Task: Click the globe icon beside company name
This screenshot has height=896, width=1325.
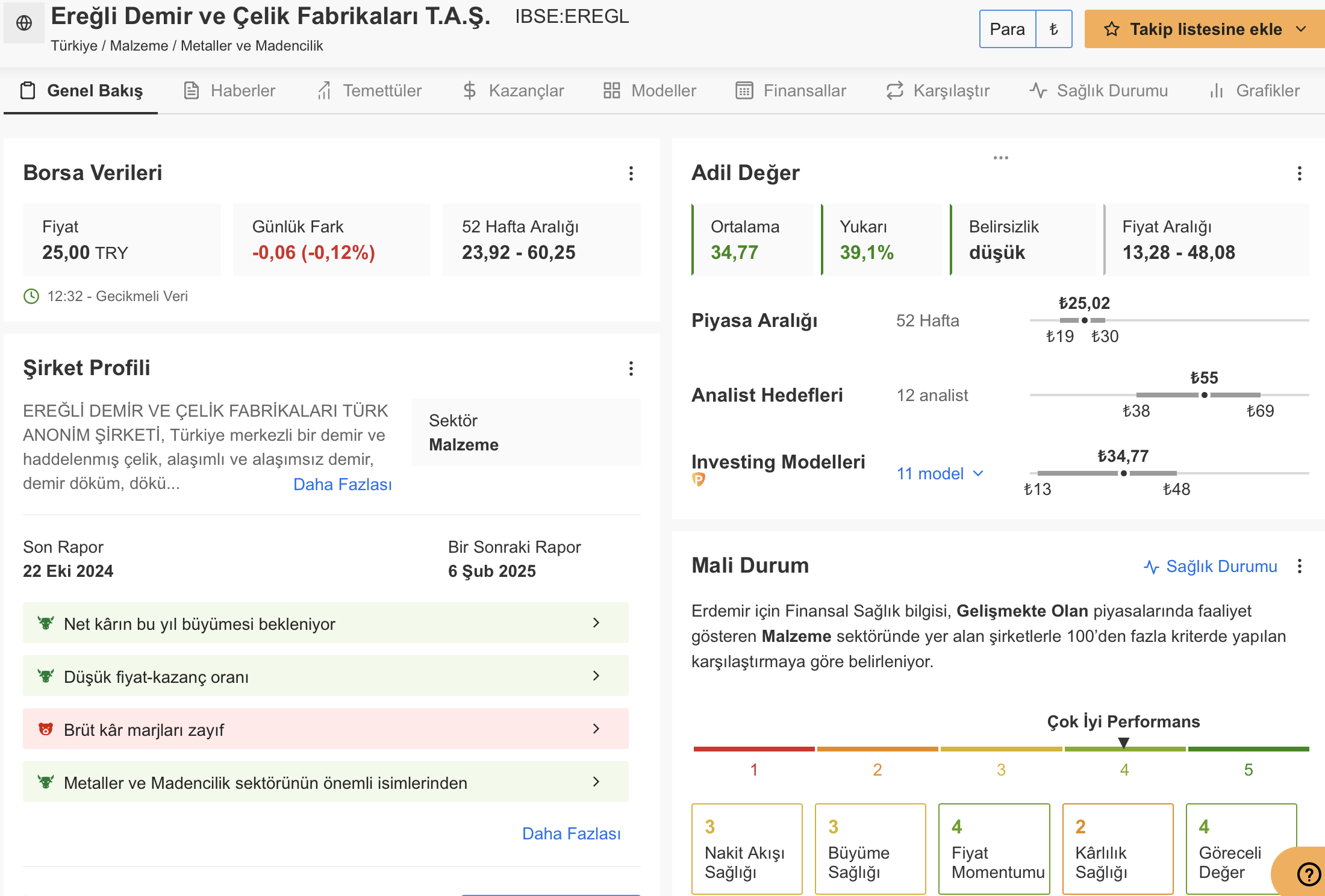Action: click(24, 23)
